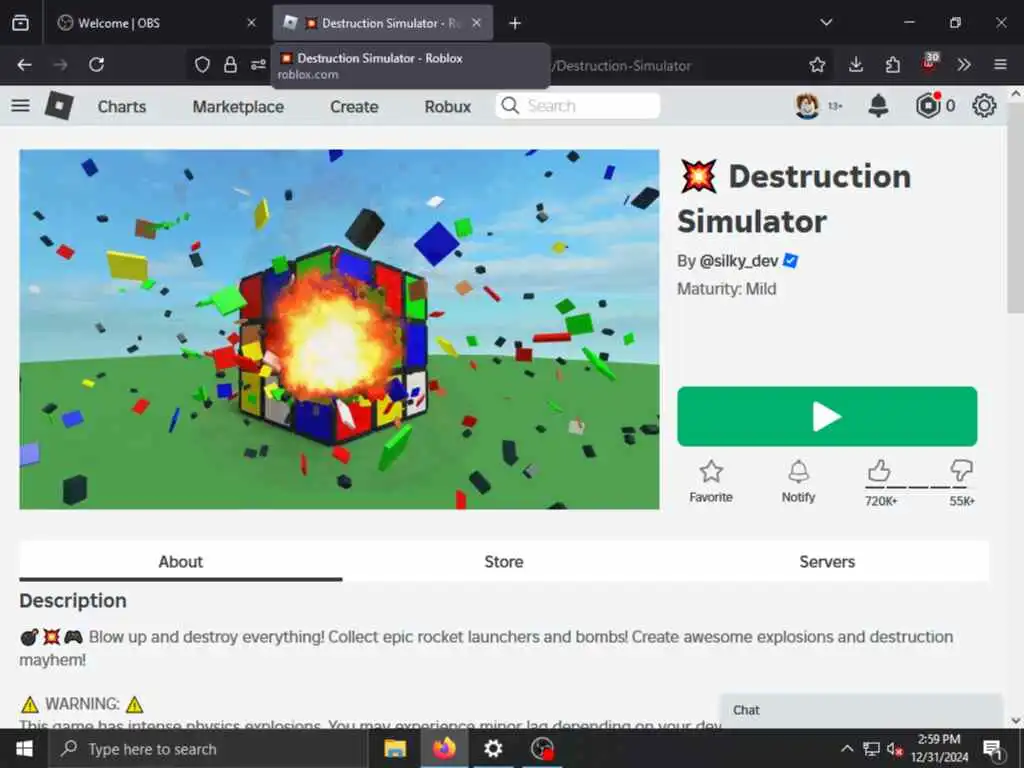Click the game explosion thumbnail image
The height and width of the screenshot is (768, 1024).
339,329
